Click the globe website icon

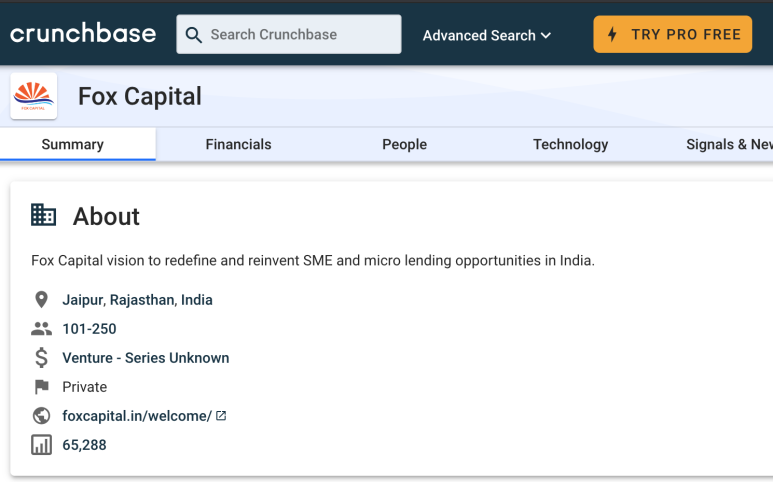click(x=41, y=416)
